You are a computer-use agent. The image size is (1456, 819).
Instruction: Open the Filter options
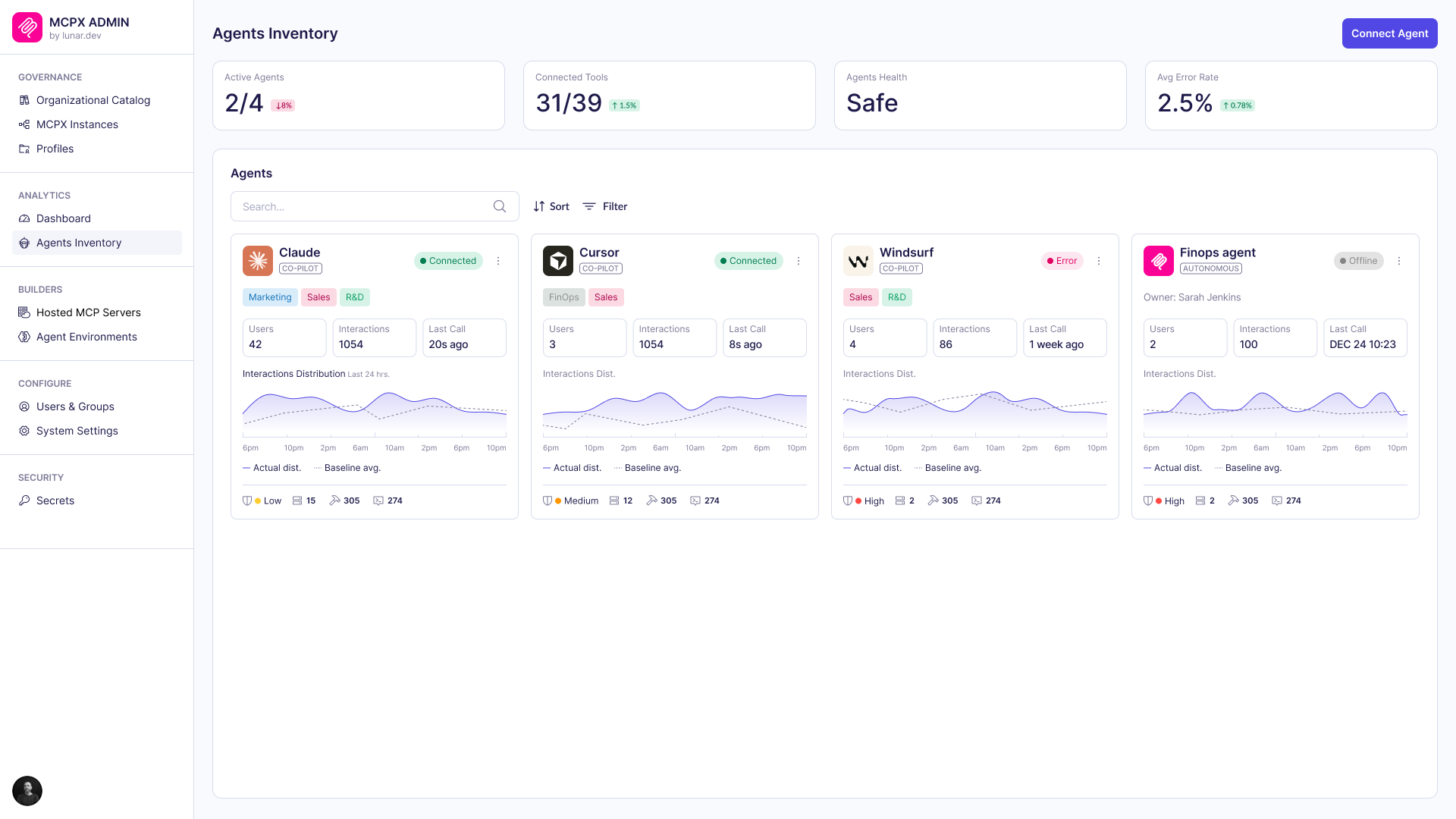coord(604,206)
